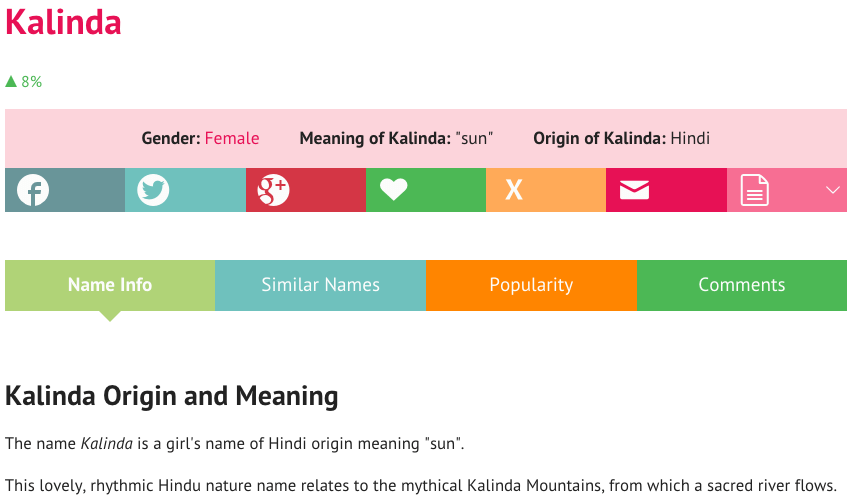Click the green up-arrow triangle
This screenshot has width=854, height=500.
coord(11,82)
